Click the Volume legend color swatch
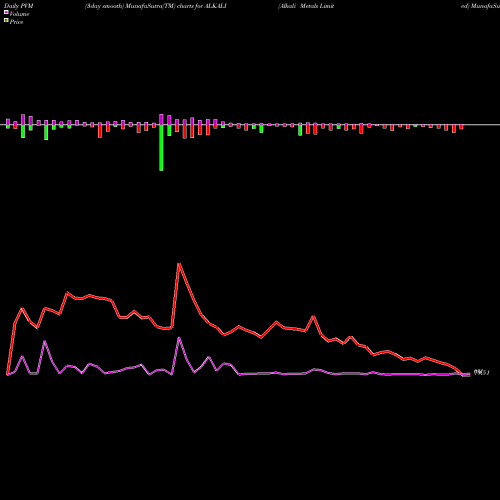 click(6, 12)
